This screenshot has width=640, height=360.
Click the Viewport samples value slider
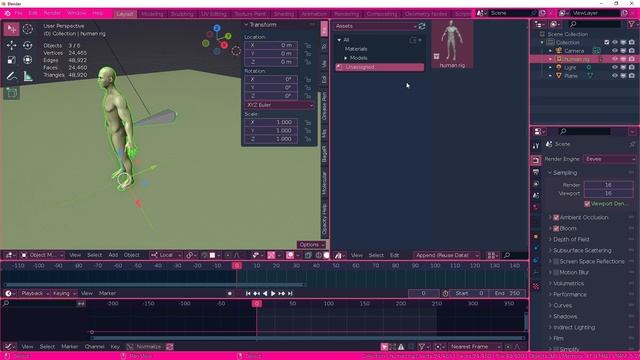coord(608,193)
